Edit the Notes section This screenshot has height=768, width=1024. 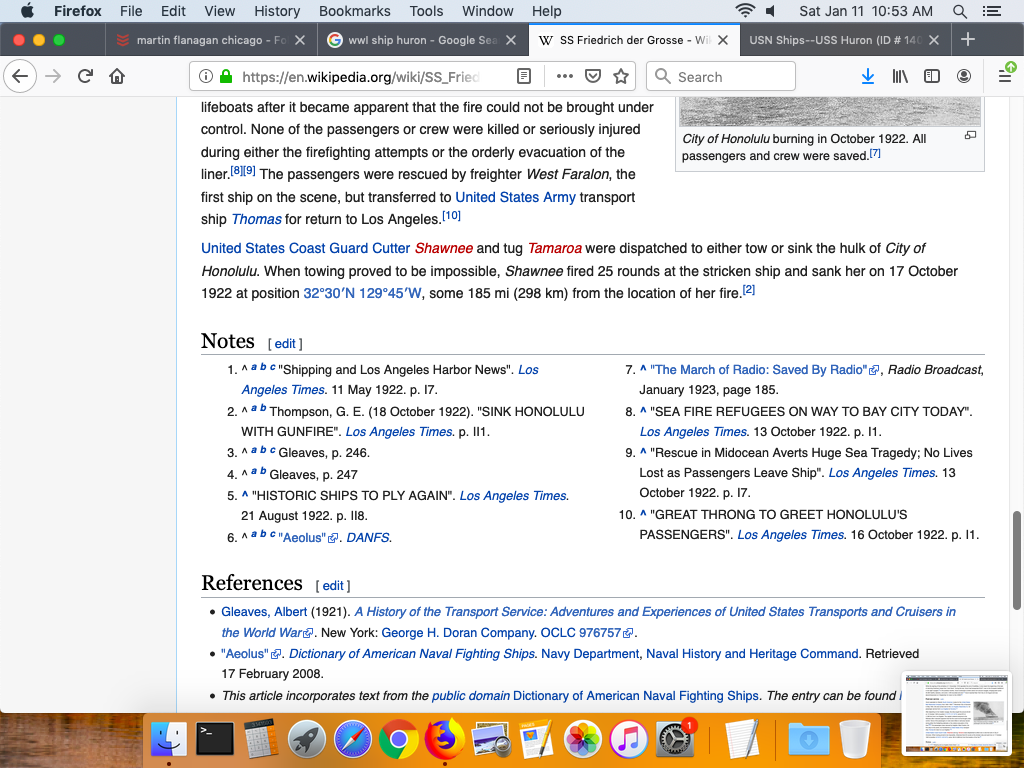[285, 343]
